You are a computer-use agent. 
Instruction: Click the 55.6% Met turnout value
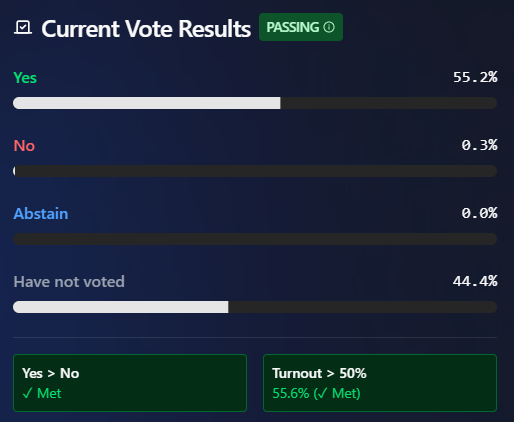click(x=316, y=394)
